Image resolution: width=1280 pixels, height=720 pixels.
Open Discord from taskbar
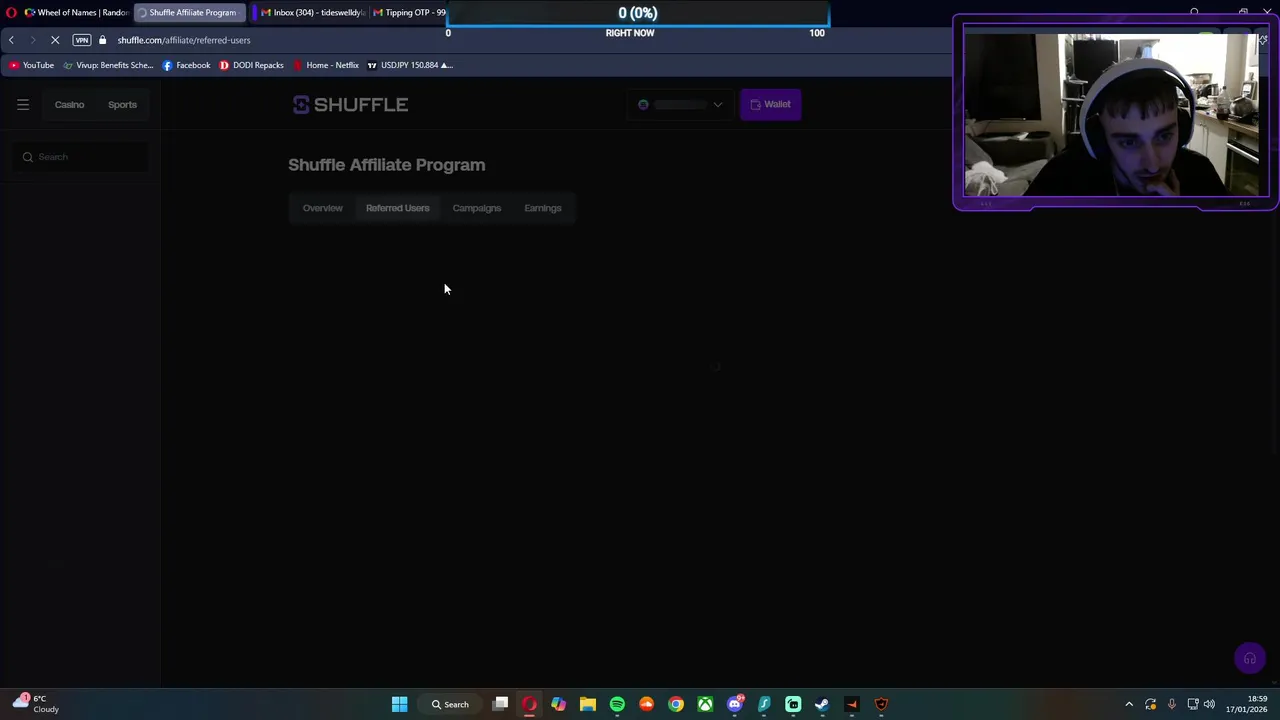(735, 705)
